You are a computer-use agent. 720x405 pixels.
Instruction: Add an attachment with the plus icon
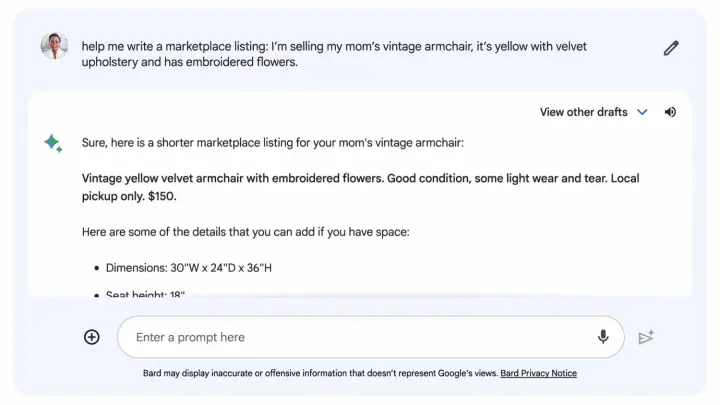[x=92, y=337]
